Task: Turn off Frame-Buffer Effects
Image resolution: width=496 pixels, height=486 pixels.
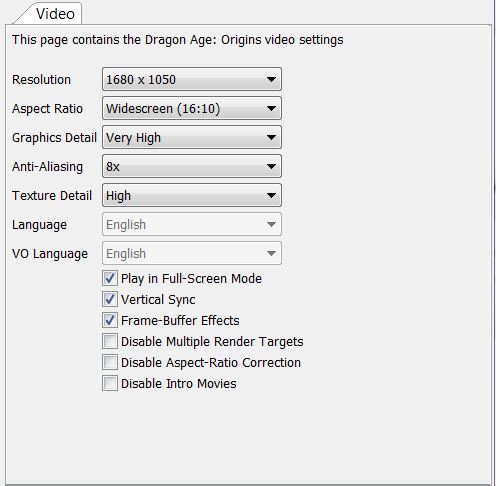Action: (110, 320)
